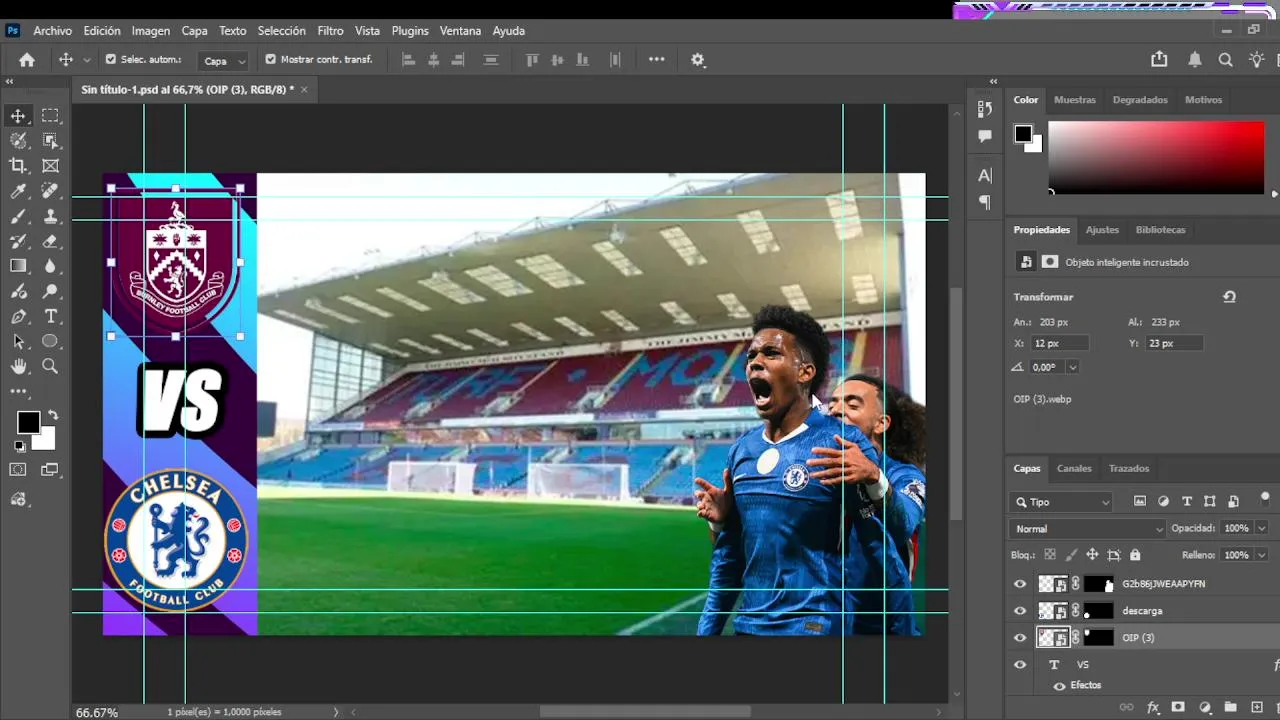Select the Object Selection tool
The width and height of the screenshot is (1280, 720).
point(50,141)
